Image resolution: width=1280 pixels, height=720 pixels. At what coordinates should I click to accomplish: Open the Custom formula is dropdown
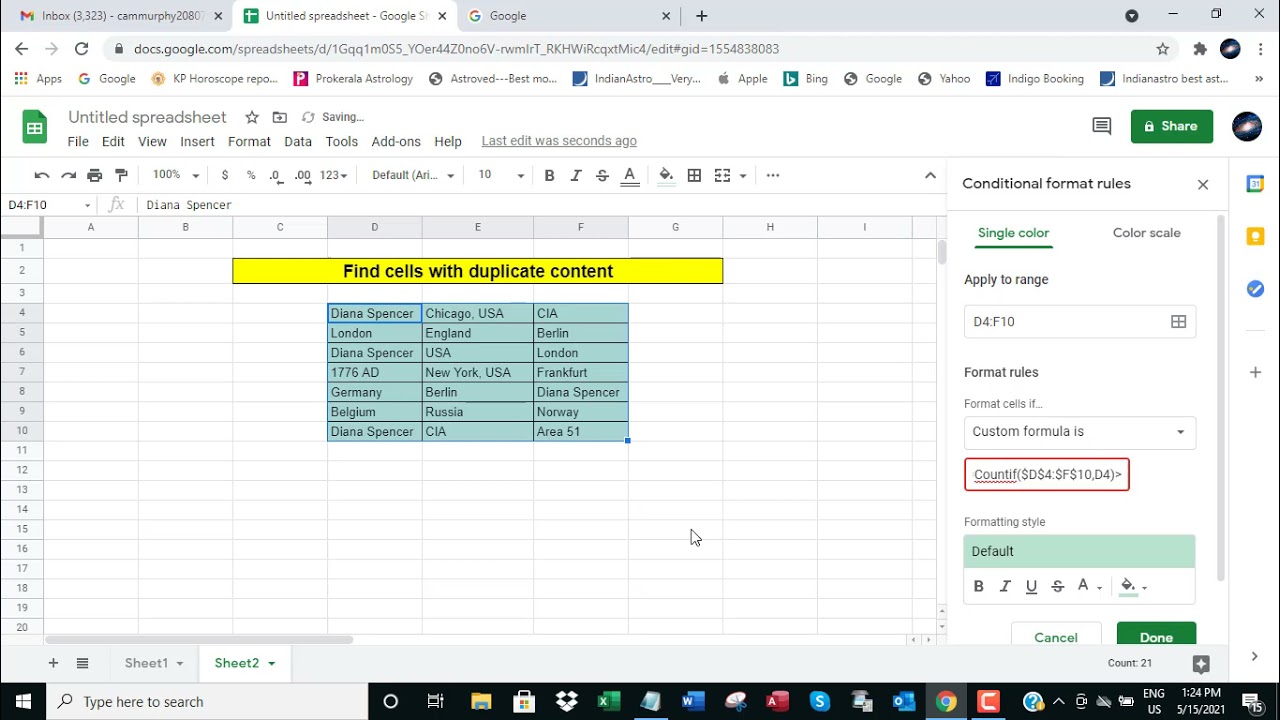coord(1080,432)
